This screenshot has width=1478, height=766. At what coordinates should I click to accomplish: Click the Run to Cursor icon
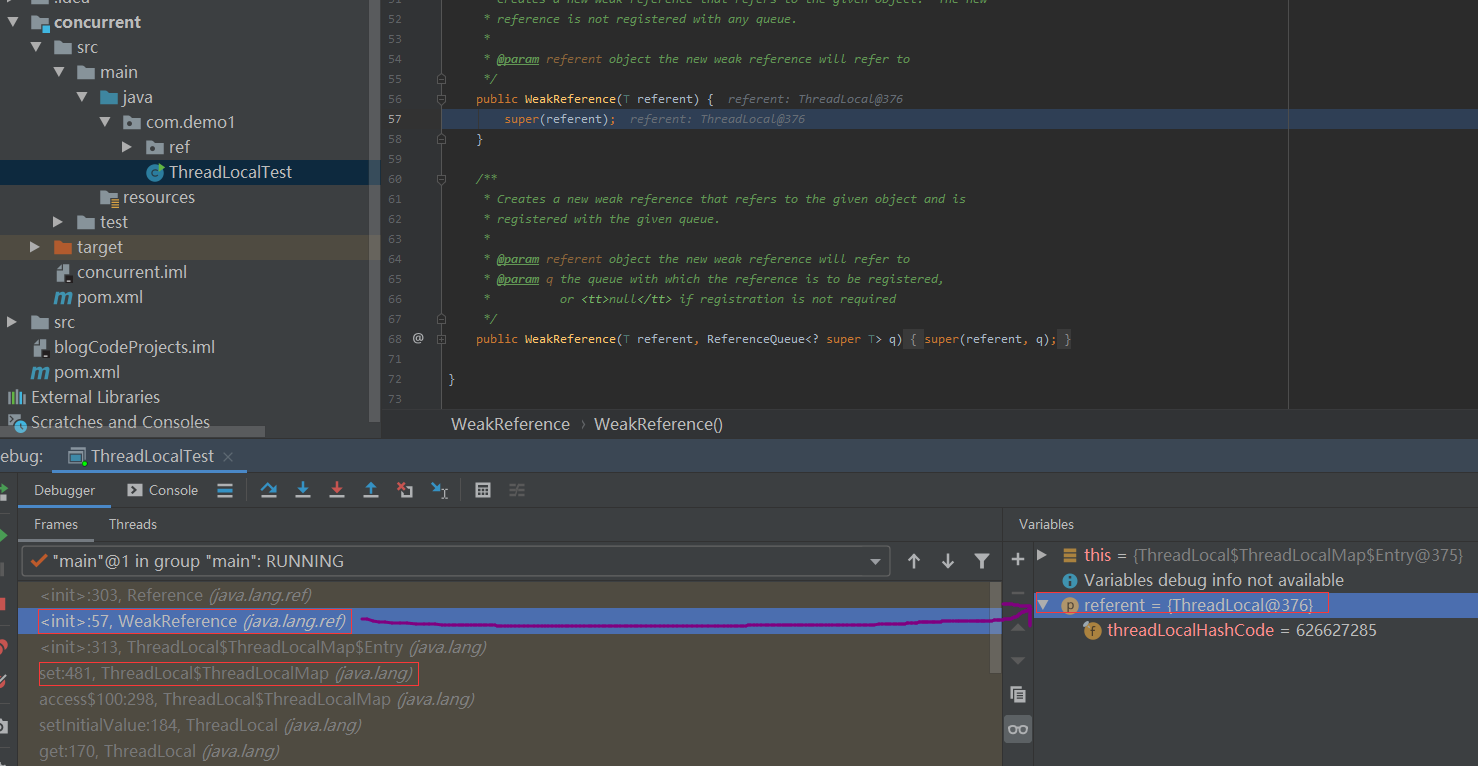pyautogui.click(x=439, y=490)
